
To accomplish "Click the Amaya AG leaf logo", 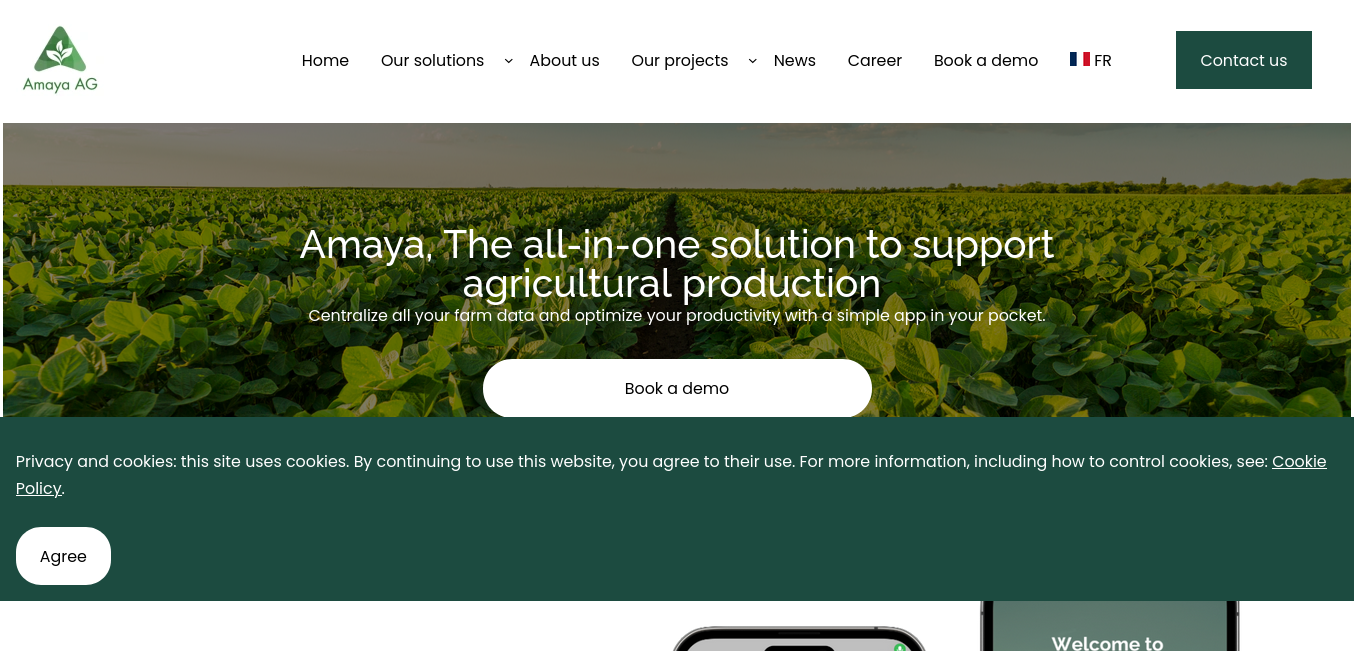I will pyautogui.click(x=60, y=49).
